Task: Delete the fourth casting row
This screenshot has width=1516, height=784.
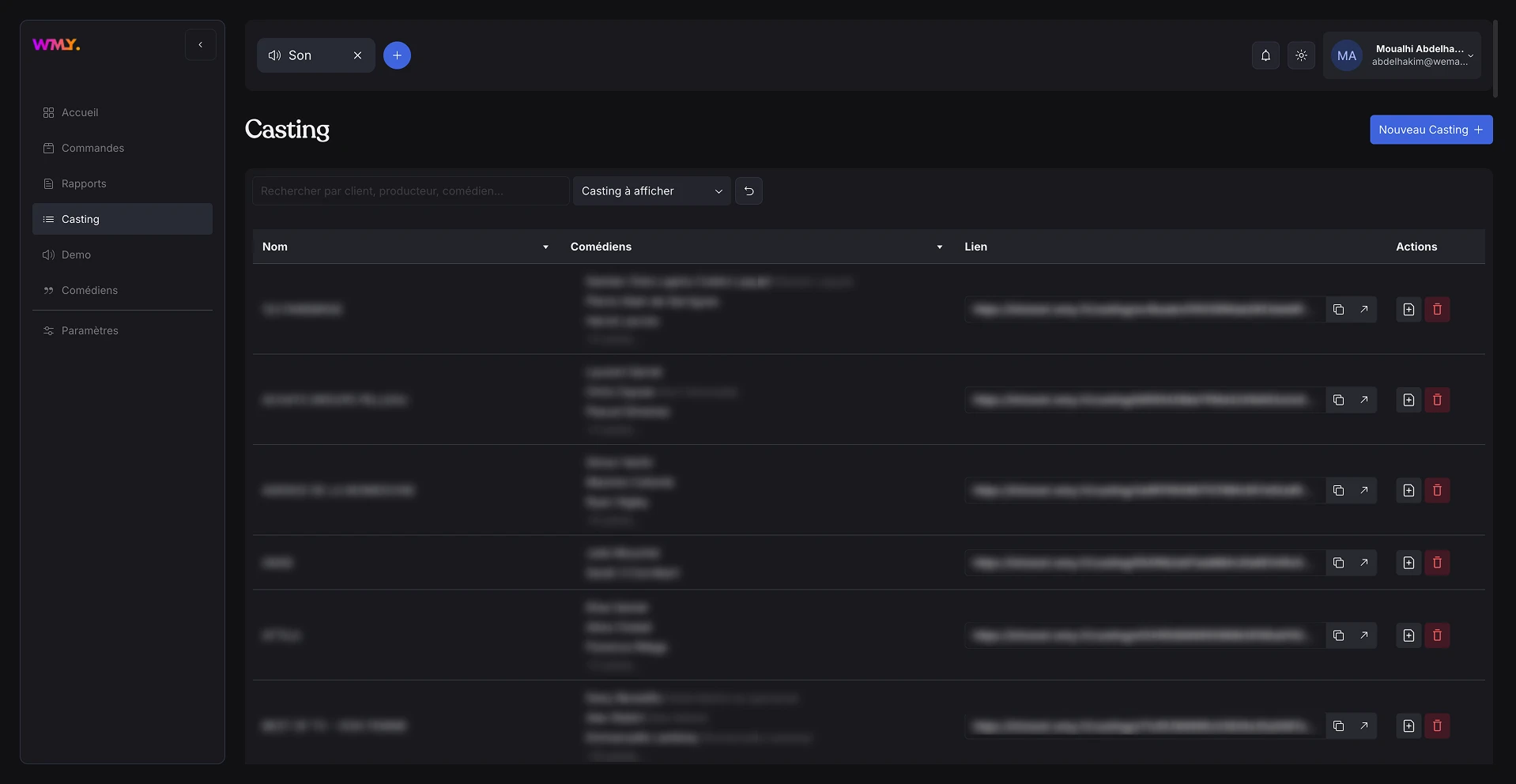Action: (x=1437, y=563)
